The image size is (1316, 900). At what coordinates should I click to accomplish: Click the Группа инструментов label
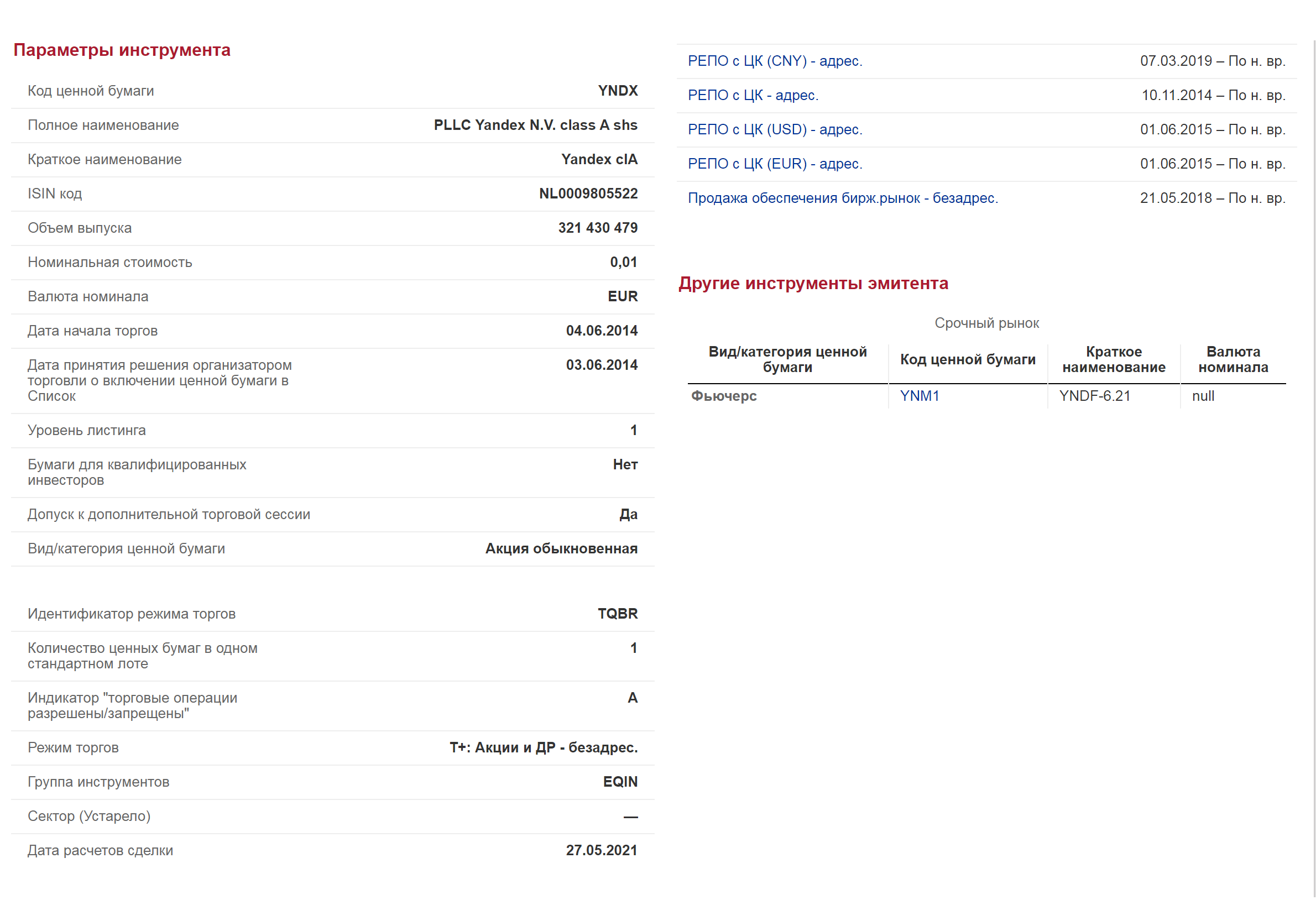click(x=98, y=782)
